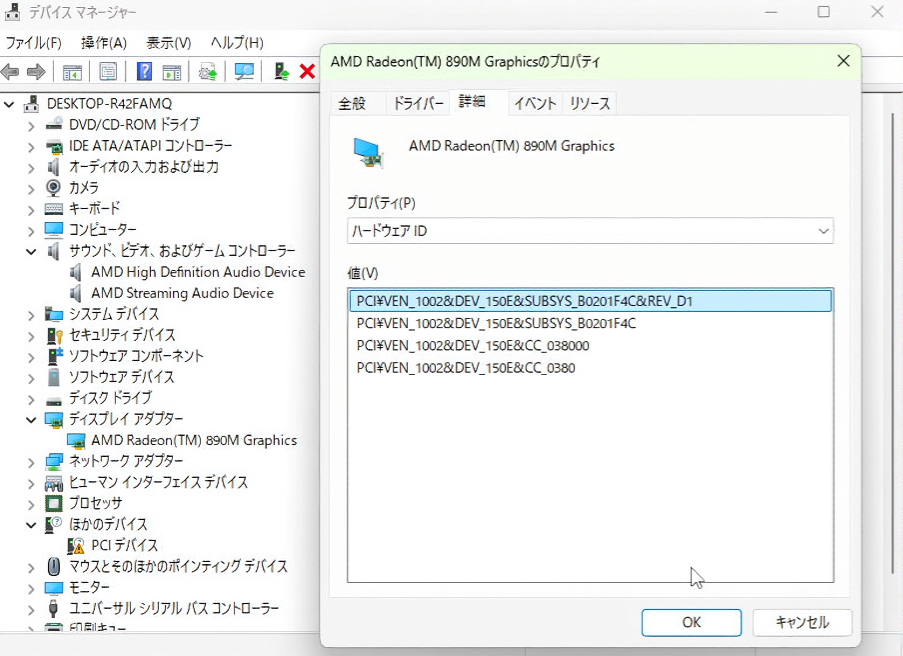Expand the IDE ATA/ATAPI コントローラー category
Screen dimensions: 903x656
pos(31,147)
